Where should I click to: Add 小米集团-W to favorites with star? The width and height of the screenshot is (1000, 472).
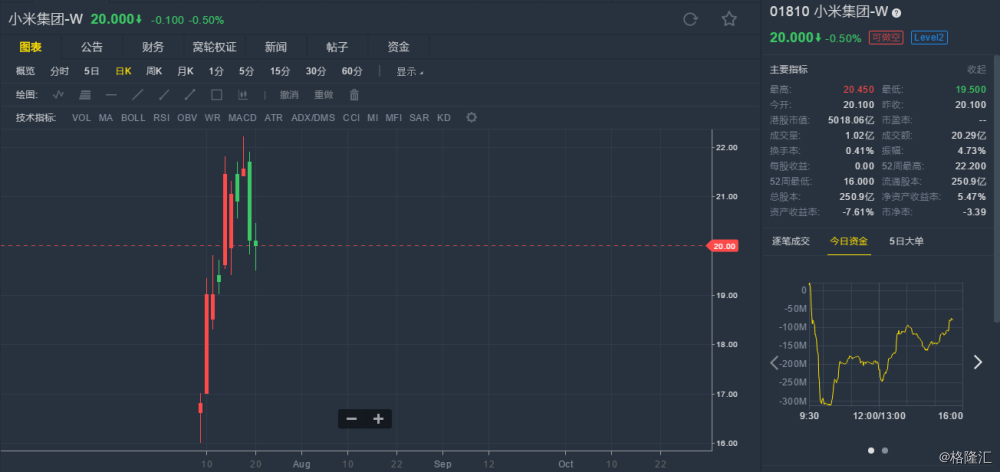(729, 19)
